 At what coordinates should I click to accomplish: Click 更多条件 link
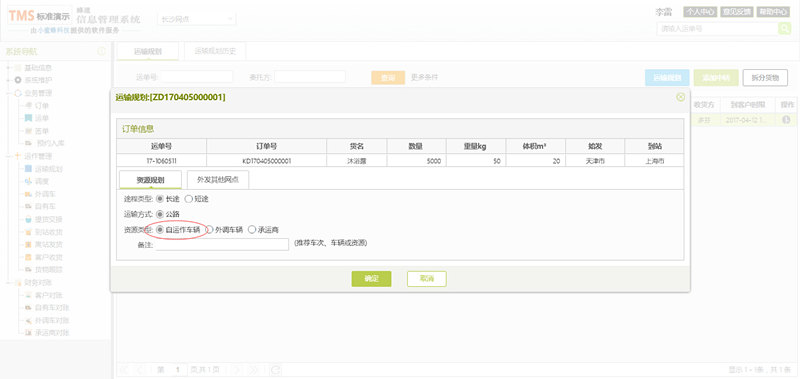pos(424,78)
